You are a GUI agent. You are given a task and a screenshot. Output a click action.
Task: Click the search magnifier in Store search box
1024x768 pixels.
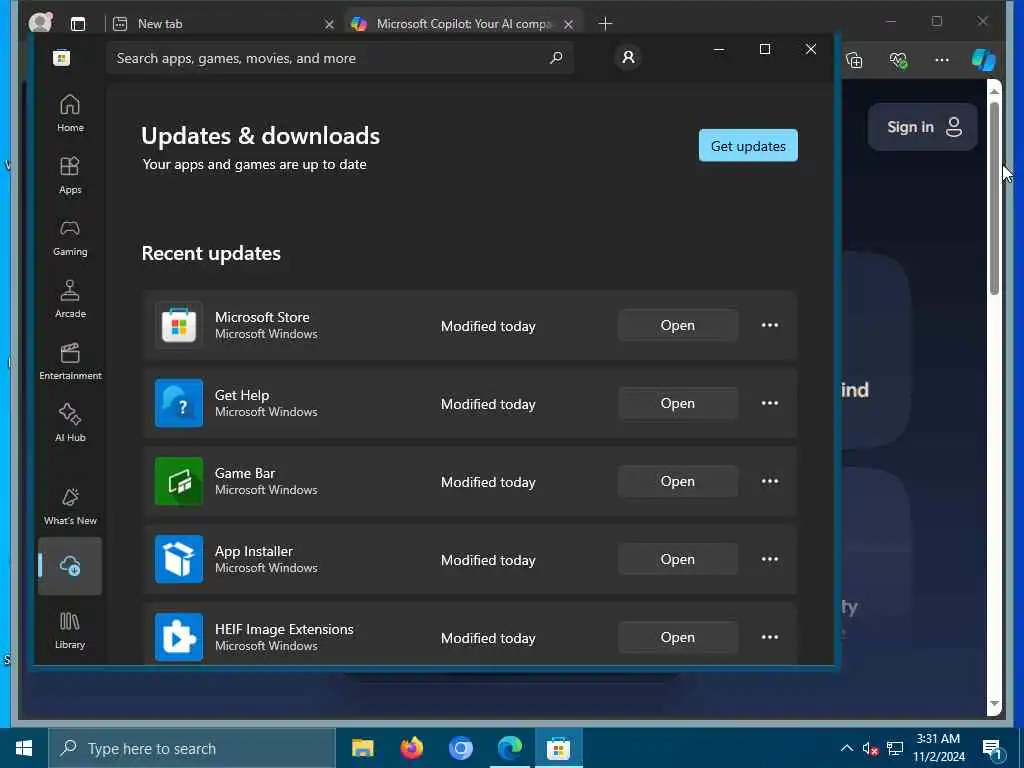point(556,57)
